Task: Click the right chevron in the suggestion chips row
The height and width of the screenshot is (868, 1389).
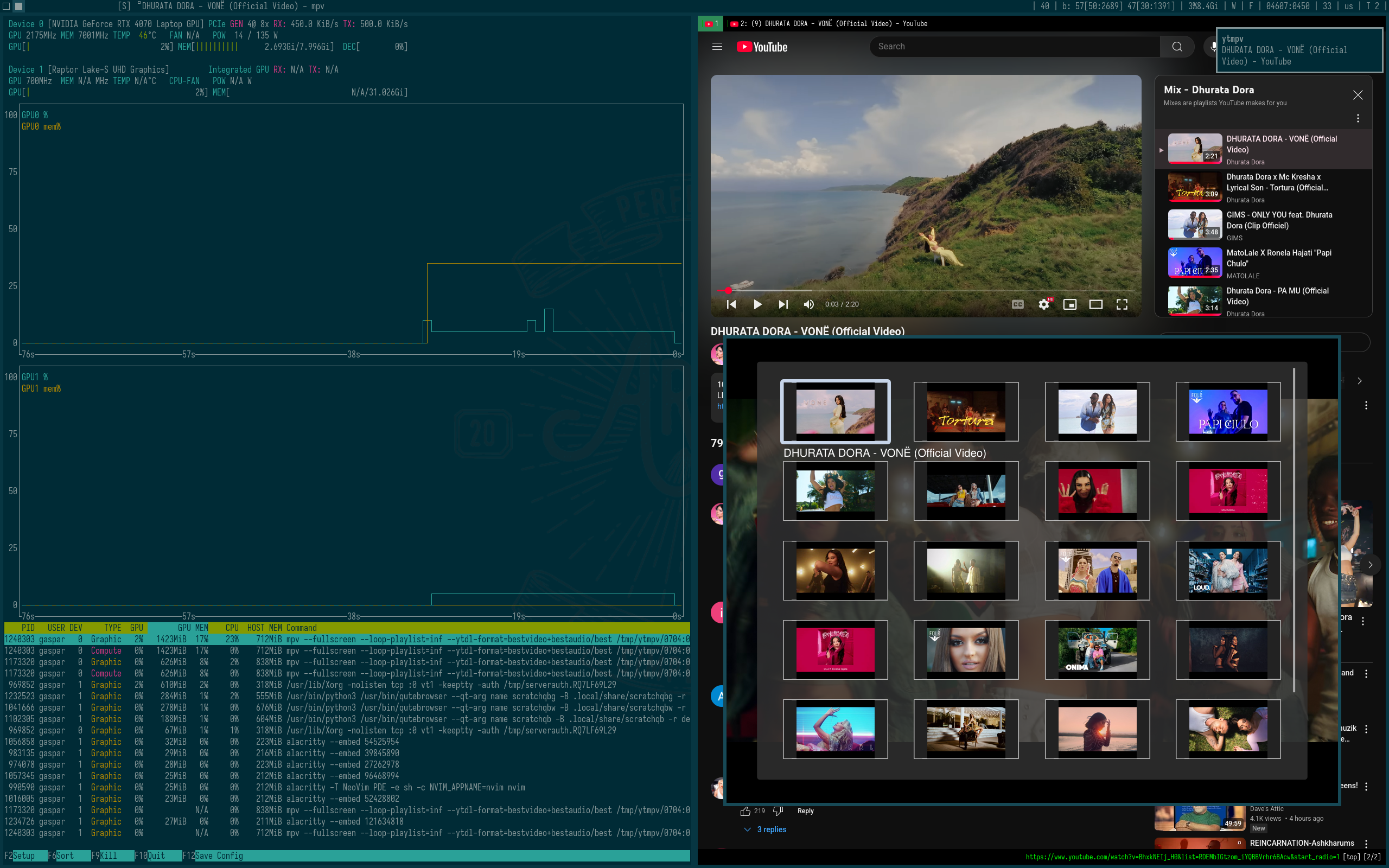Action: (1359, 381)
